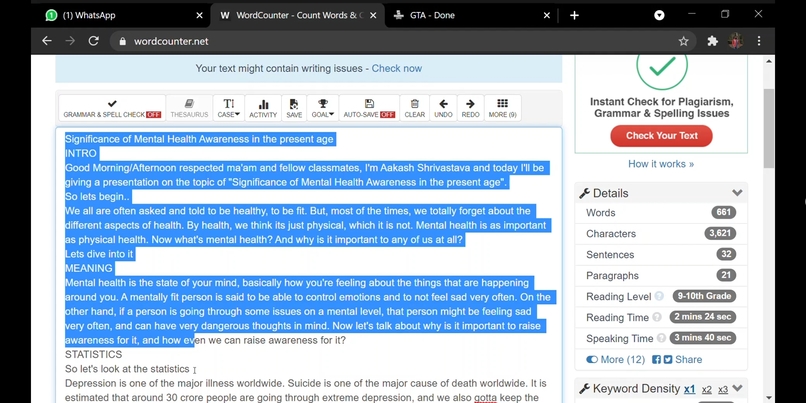
Task: Open a new browser tab
Action: (574, 15)
